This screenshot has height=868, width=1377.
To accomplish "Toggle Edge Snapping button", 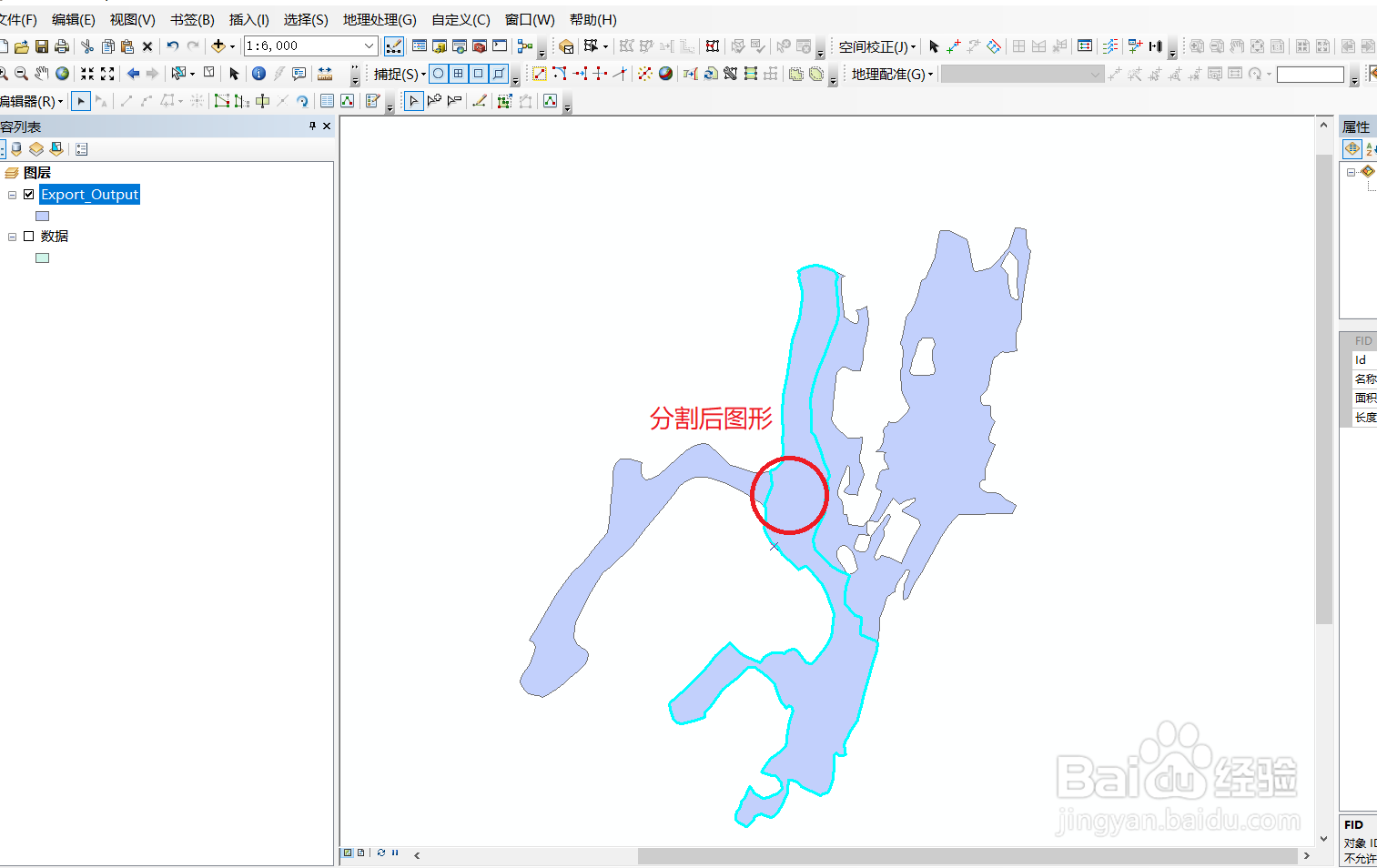I will 499,74.
